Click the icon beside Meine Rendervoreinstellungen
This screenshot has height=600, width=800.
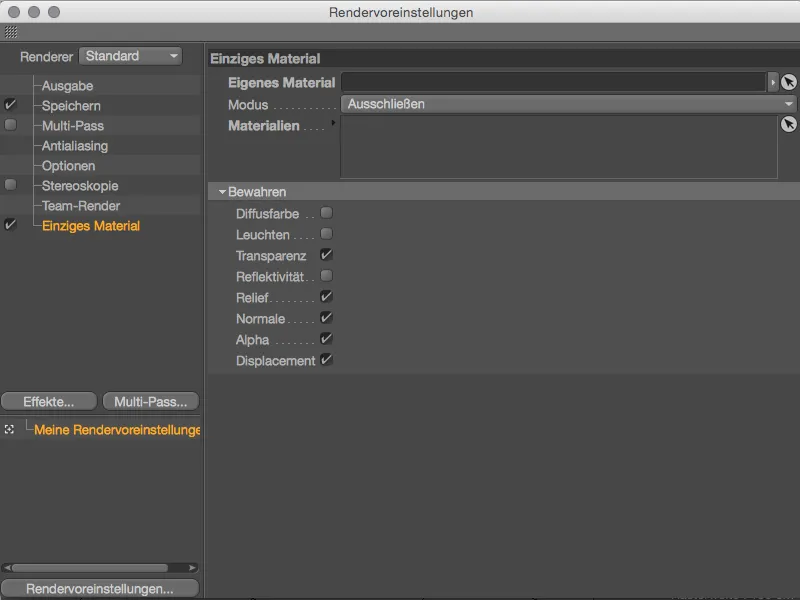9,430
